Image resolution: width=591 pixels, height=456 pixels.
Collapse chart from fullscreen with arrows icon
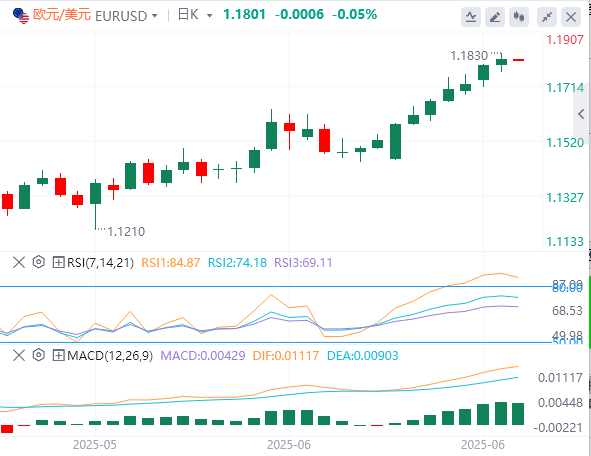point(547,17)
